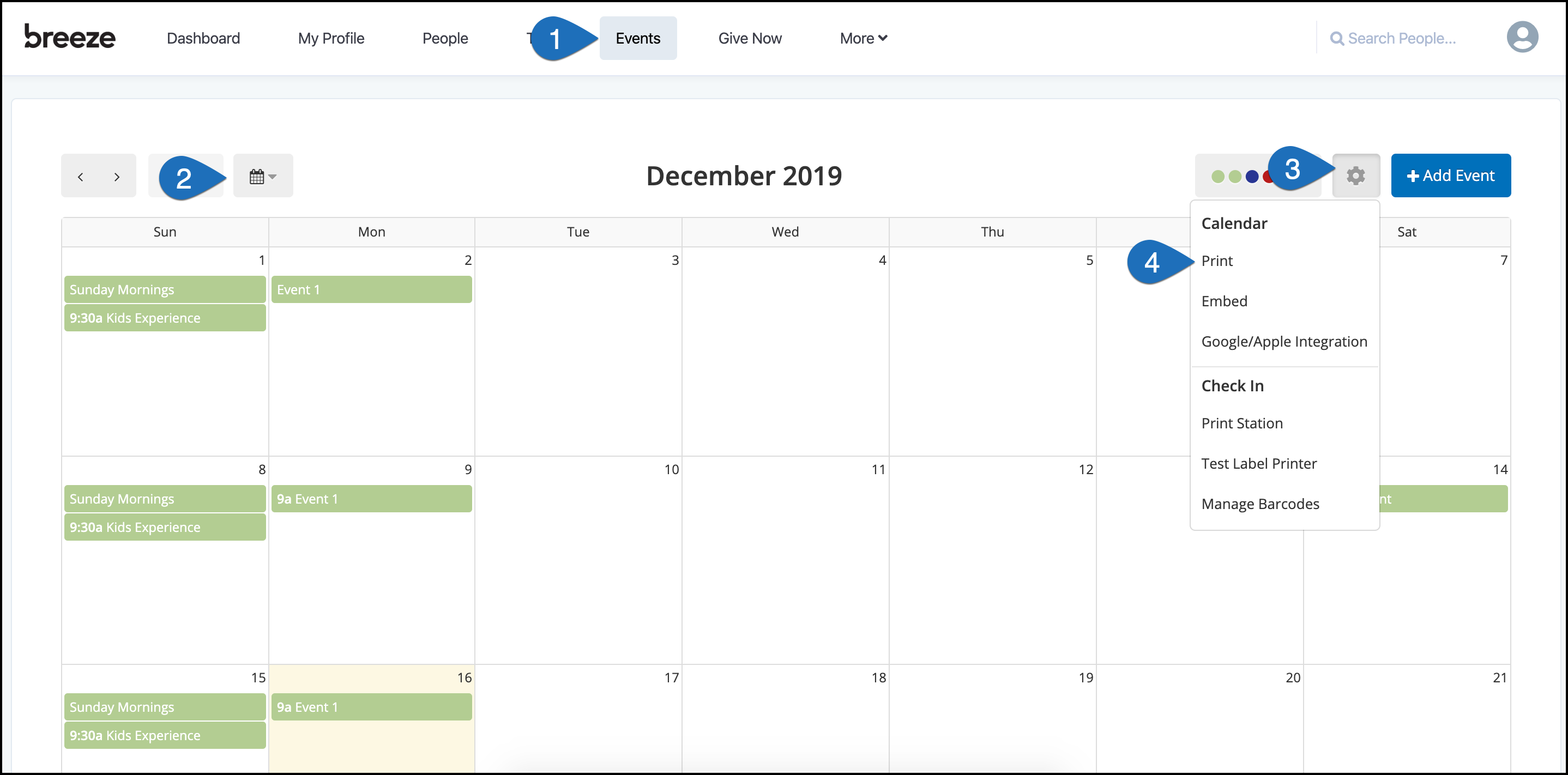Click the search magnifier icon
This screenshot has width=1568, height=775.
pos(1337,38)
